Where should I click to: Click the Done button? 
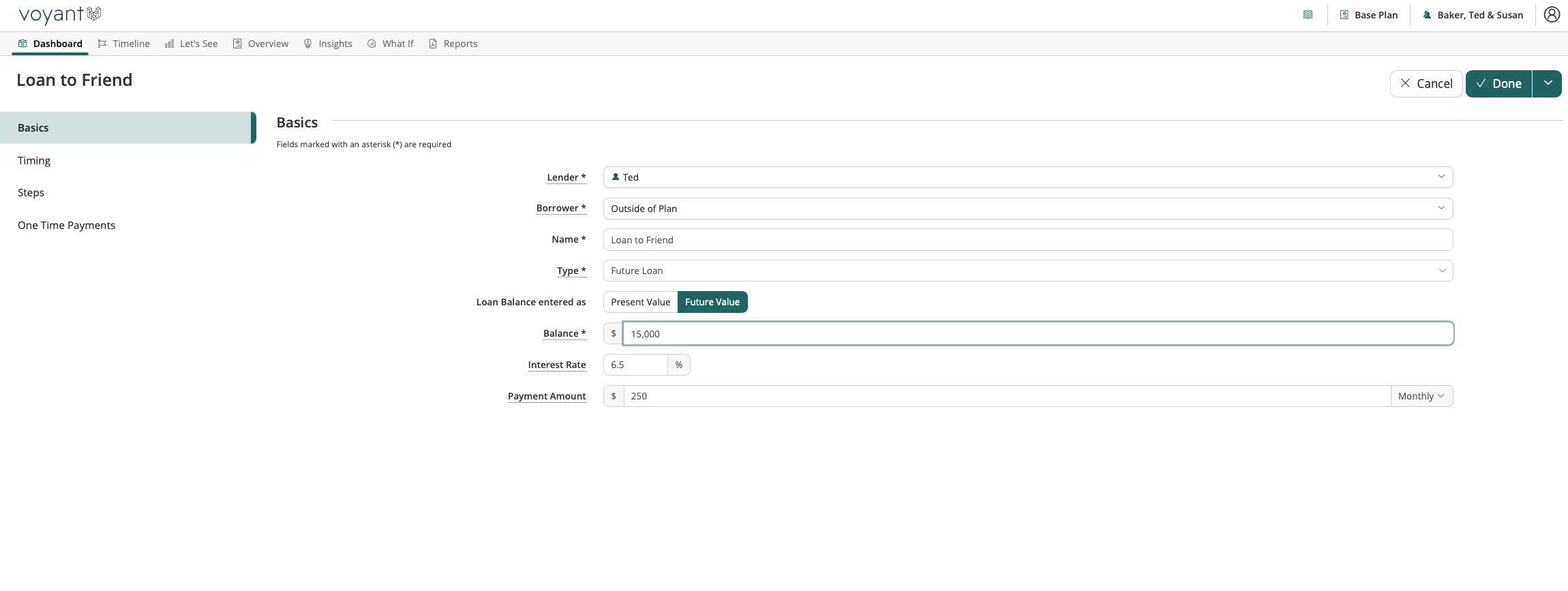[1498, 83]
